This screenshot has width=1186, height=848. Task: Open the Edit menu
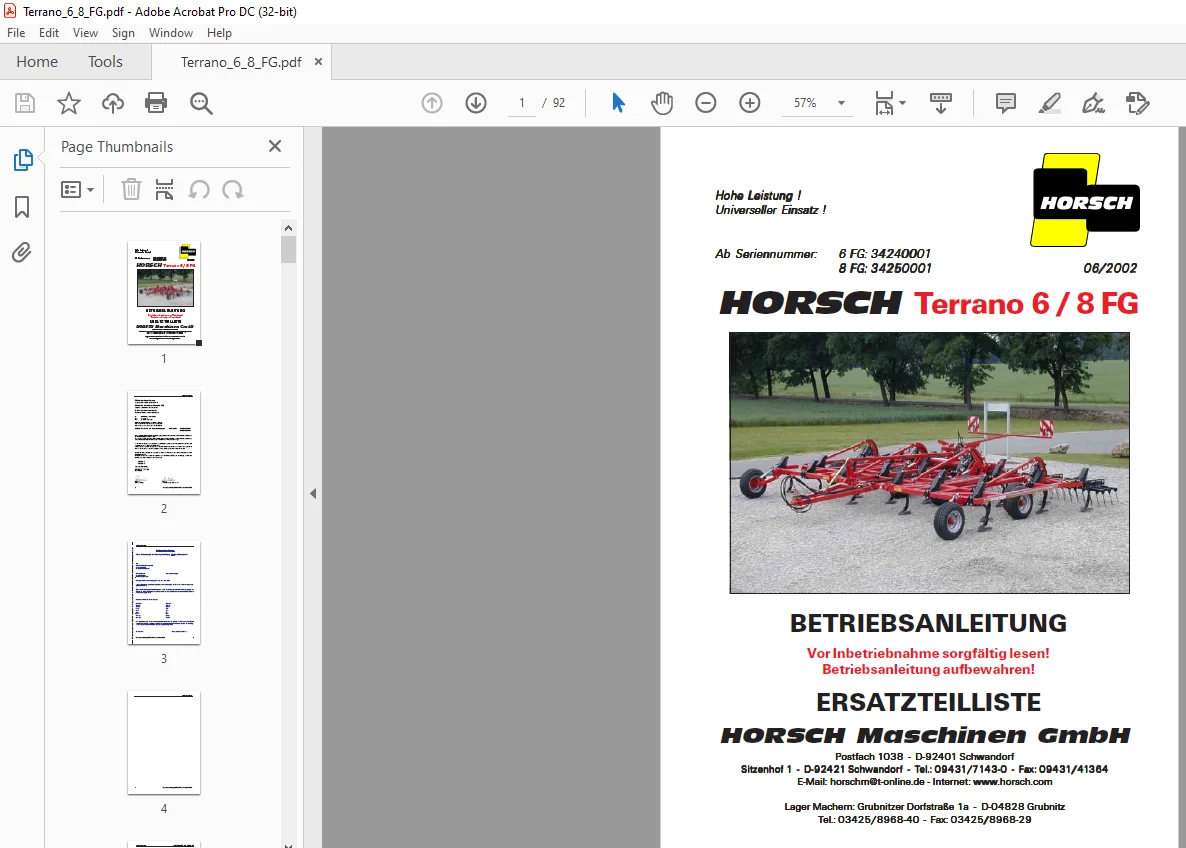49,33
